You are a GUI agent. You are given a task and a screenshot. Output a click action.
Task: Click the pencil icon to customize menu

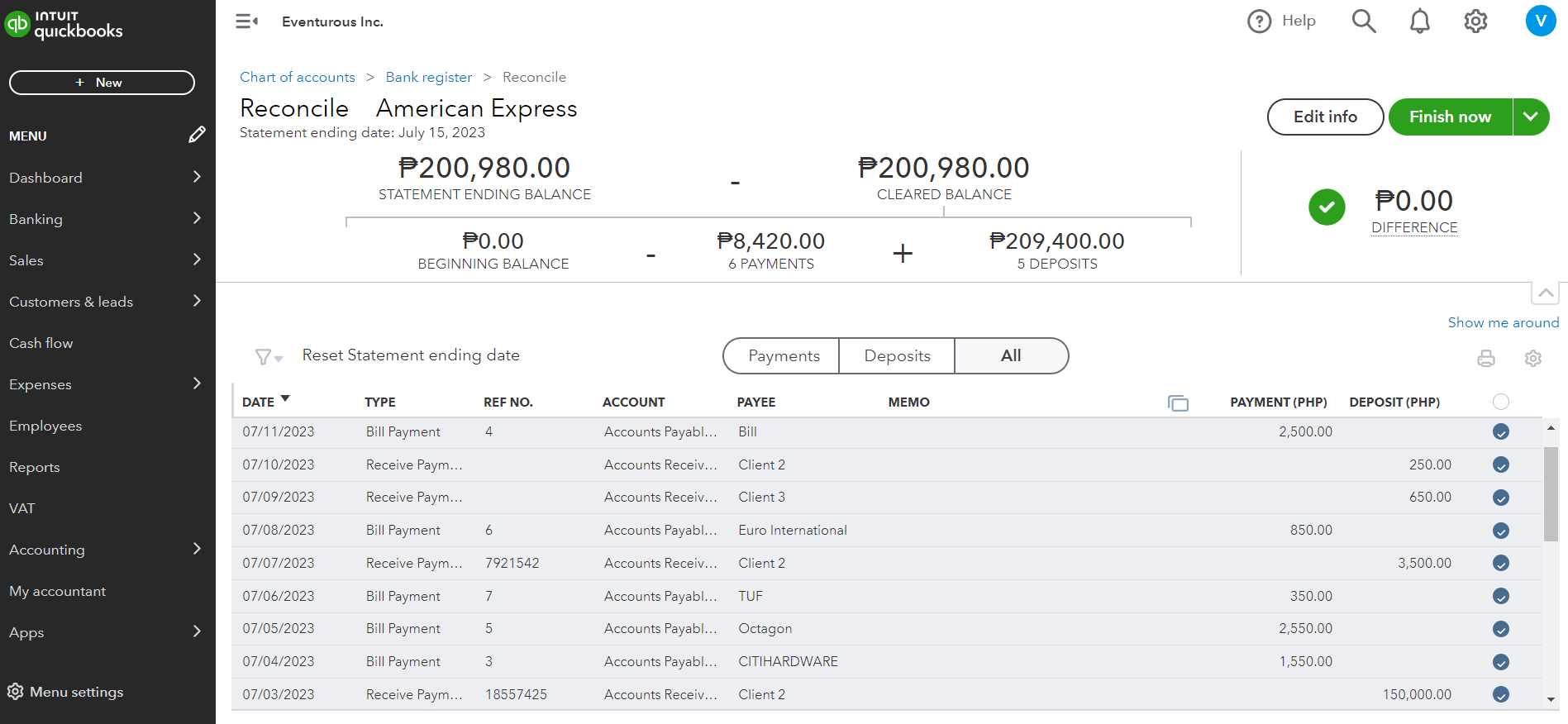(x=197, y=135)
